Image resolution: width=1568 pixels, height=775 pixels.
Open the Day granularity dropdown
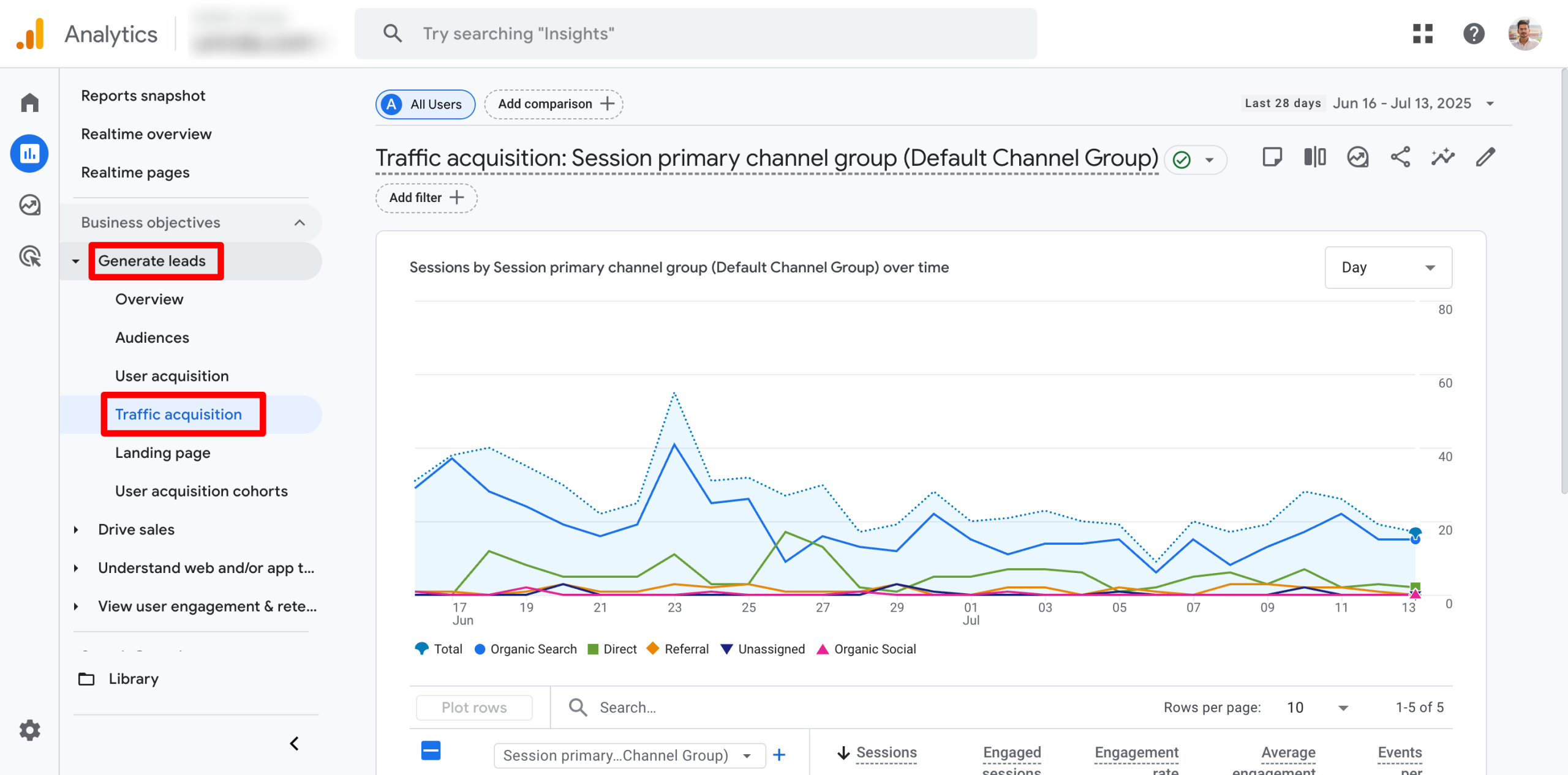(x=1388, y=268)
